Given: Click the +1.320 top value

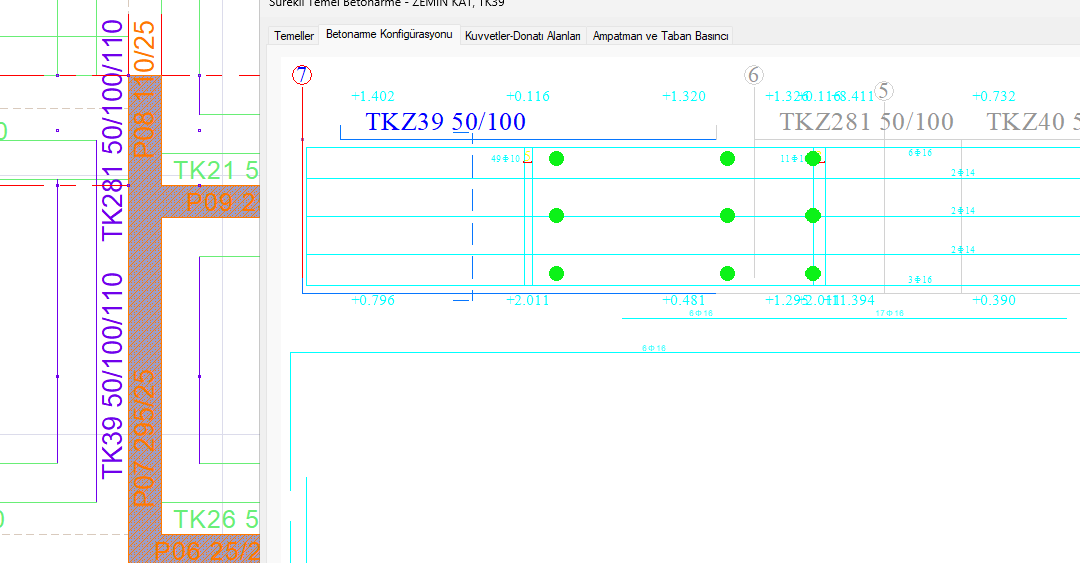Looking at the screenshot, I should click(x=684, y=96).
